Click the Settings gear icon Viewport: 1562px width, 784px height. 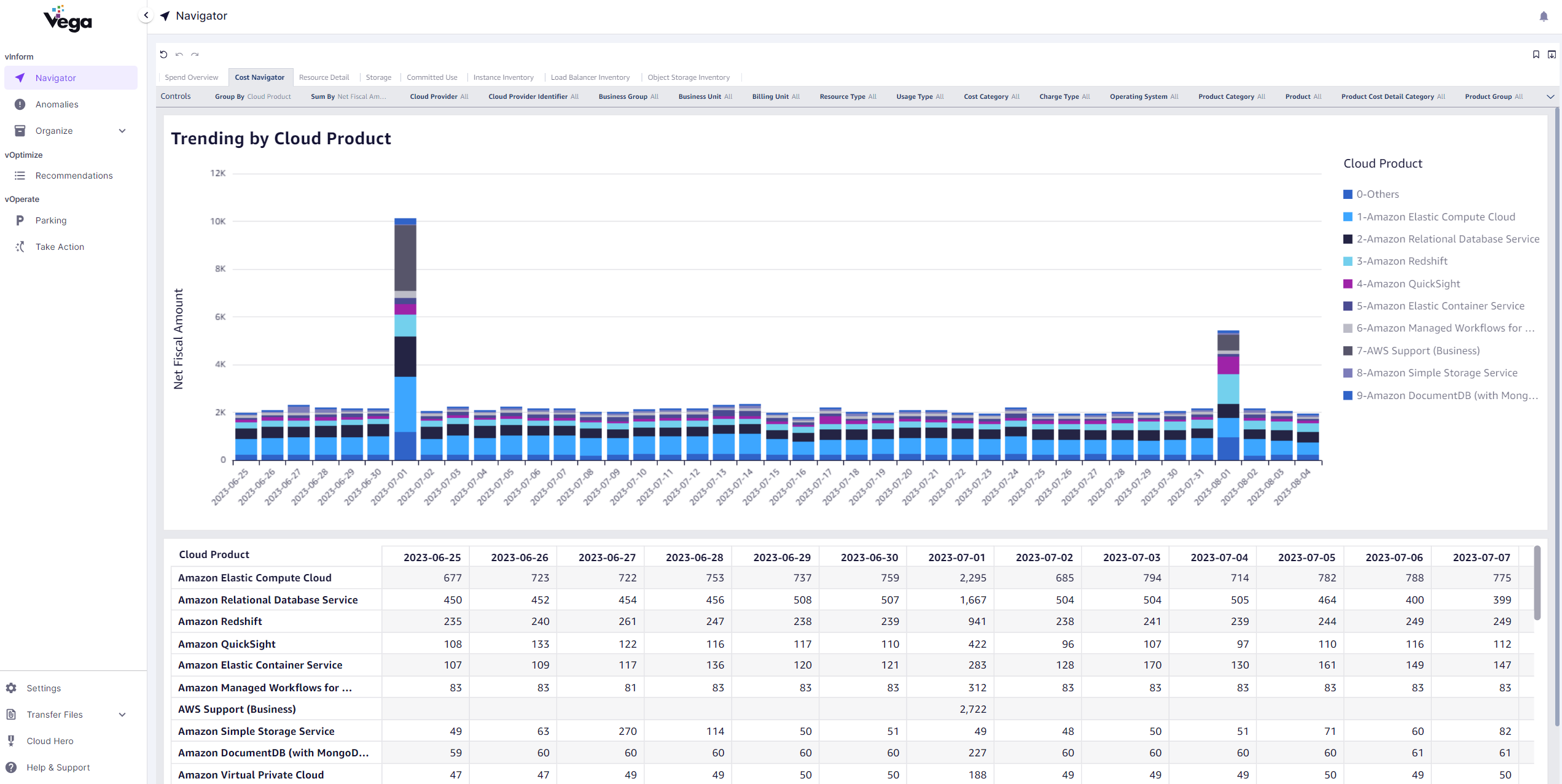pos(11,688)
